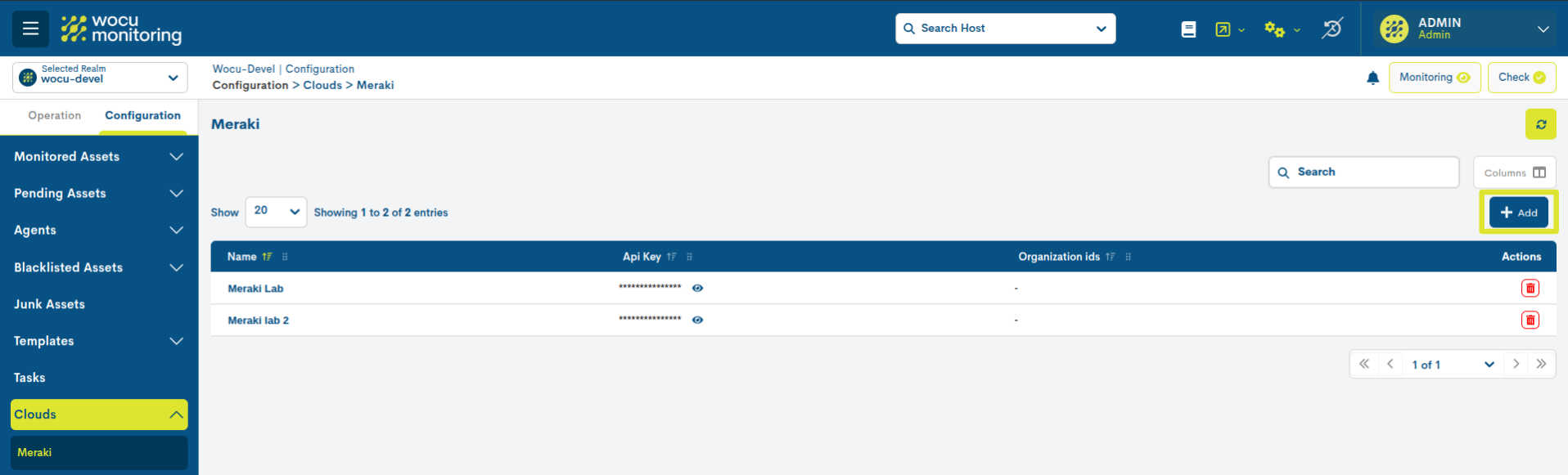This screenshot has width=1568, height=475.
Task: Delete the Meraki Lab entry
Action: tap(1530, 288)
